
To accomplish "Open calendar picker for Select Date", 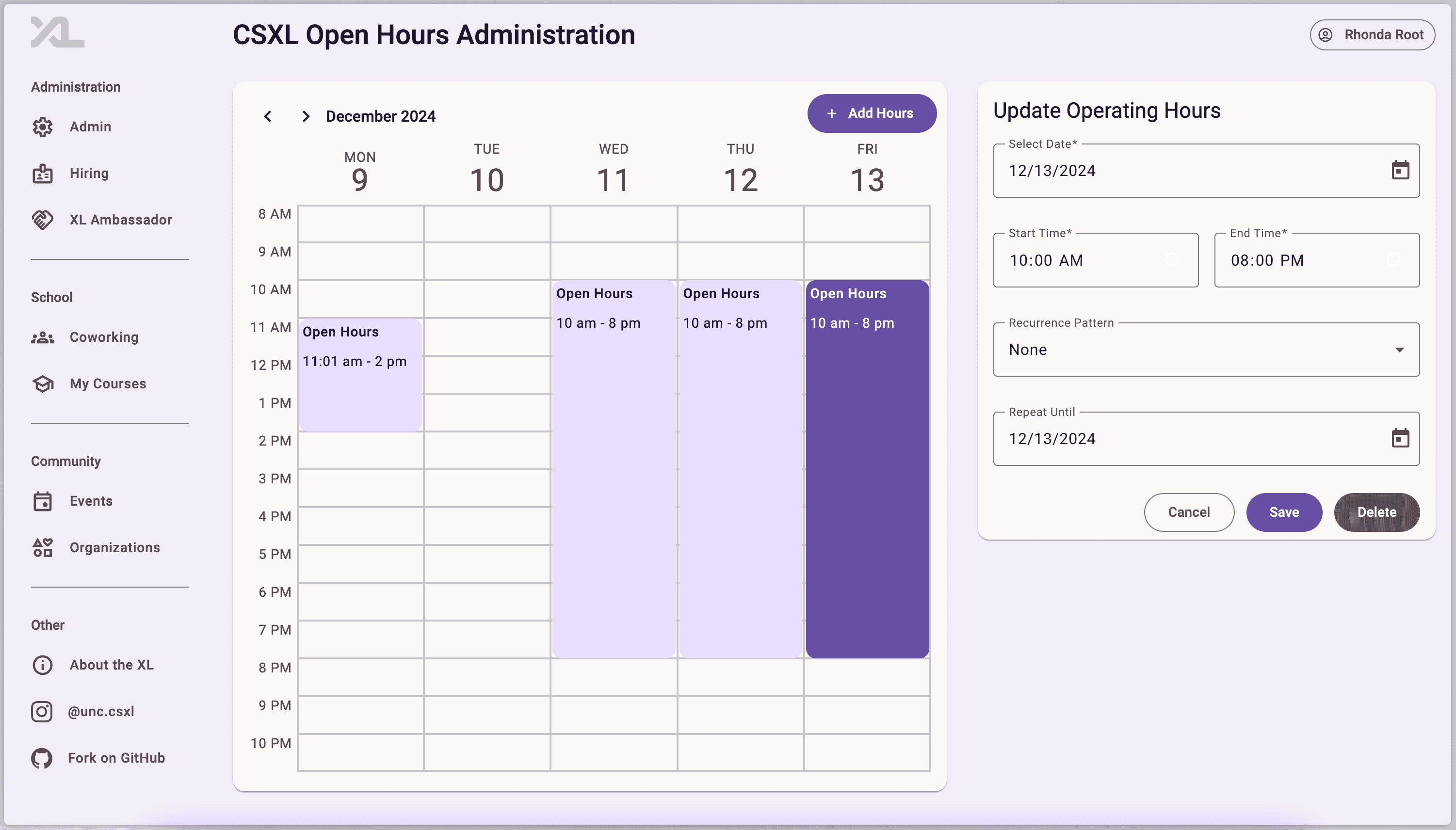I will (x=1400, y=171).
